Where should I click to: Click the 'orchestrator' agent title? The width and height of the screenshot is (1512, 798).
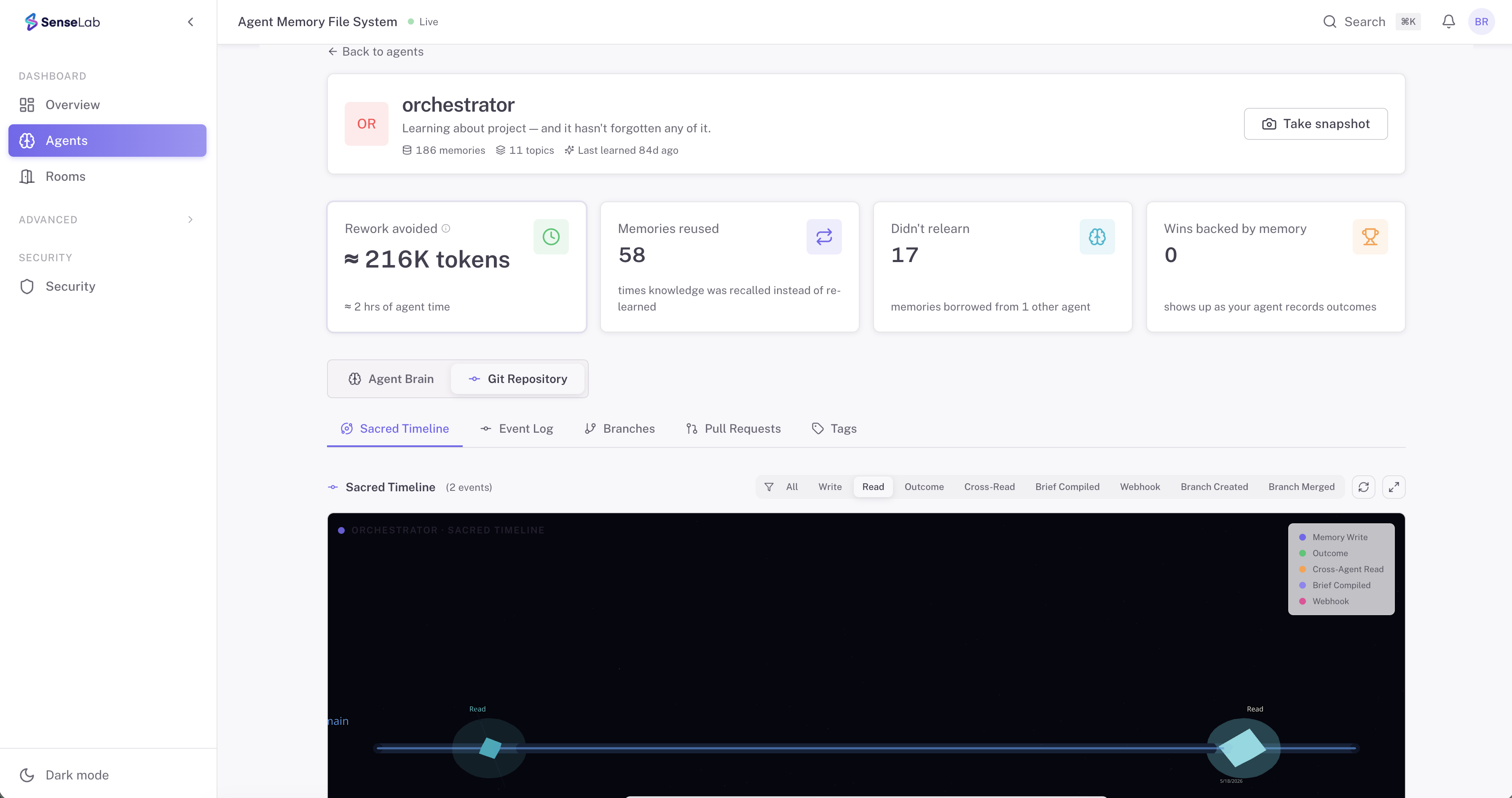tap(458, 104)
